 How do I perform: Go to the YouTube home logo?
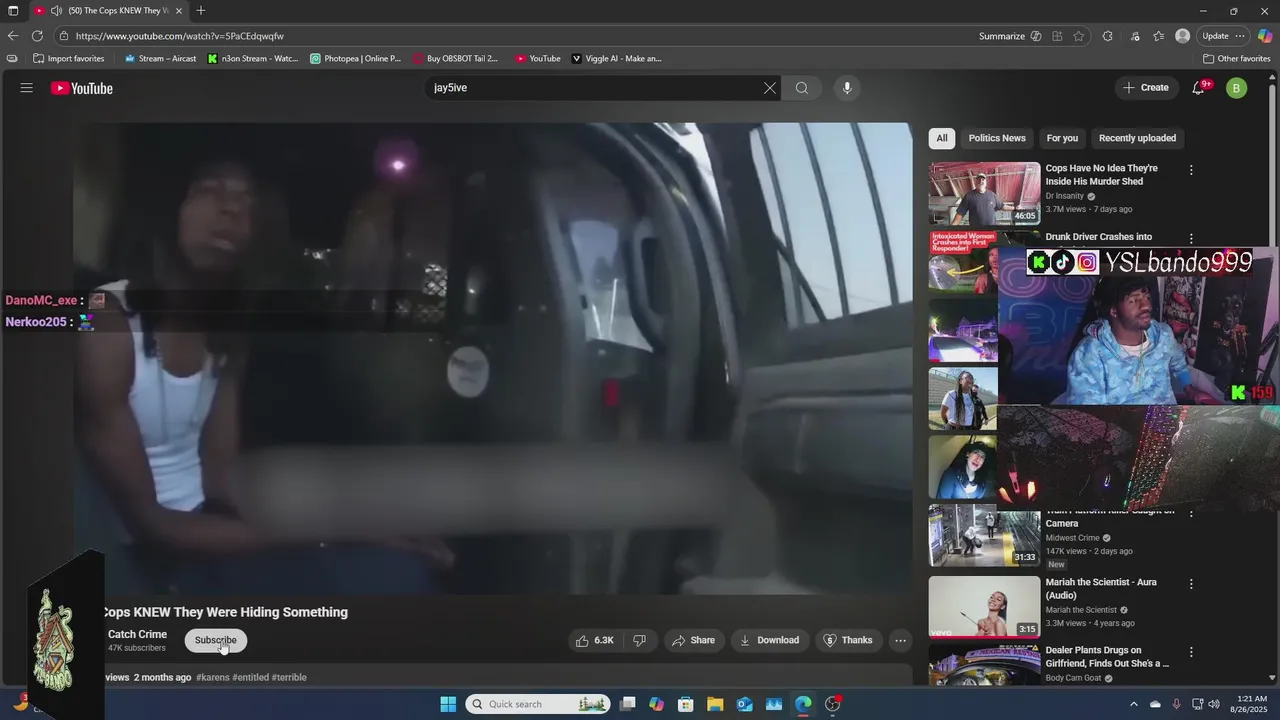point(82,88)
